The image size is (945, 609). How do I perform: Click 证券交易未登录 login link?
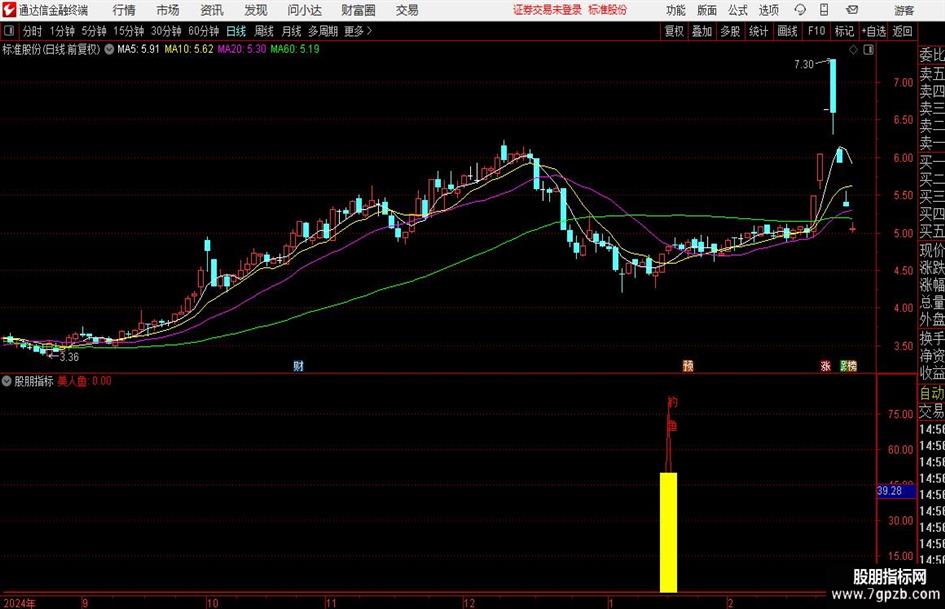tap(547, 10)
